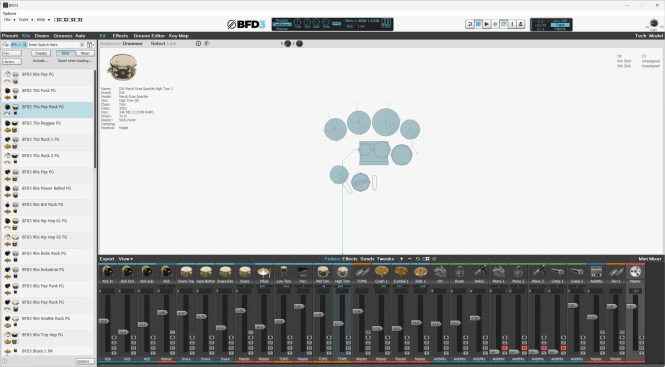Click the Rev1 channel icon
Image resolution: width=665 pixels, height=367 pixels.
pos(616,272)
